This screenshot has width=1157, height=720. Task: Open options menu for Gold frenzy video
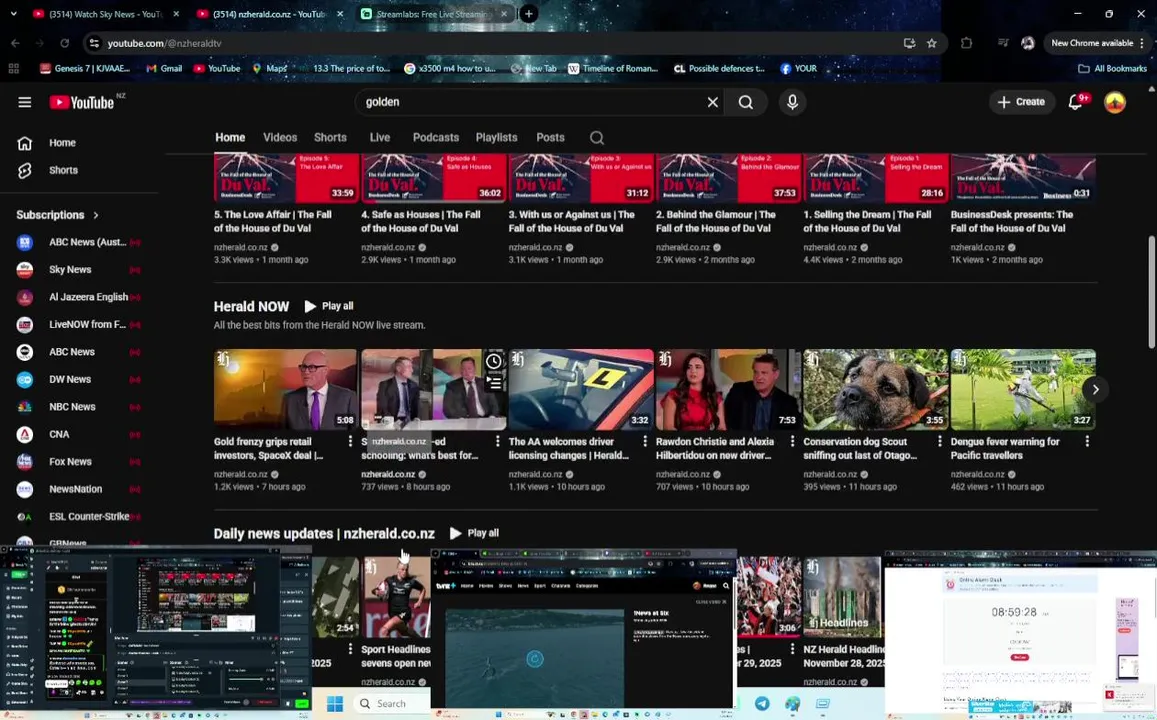tap(350, 441)
